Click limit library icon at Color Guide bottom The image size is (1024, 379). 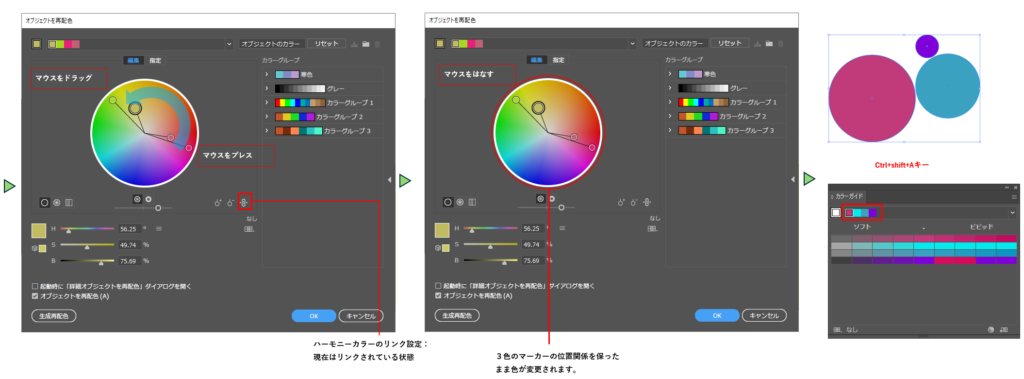point(838,330)
